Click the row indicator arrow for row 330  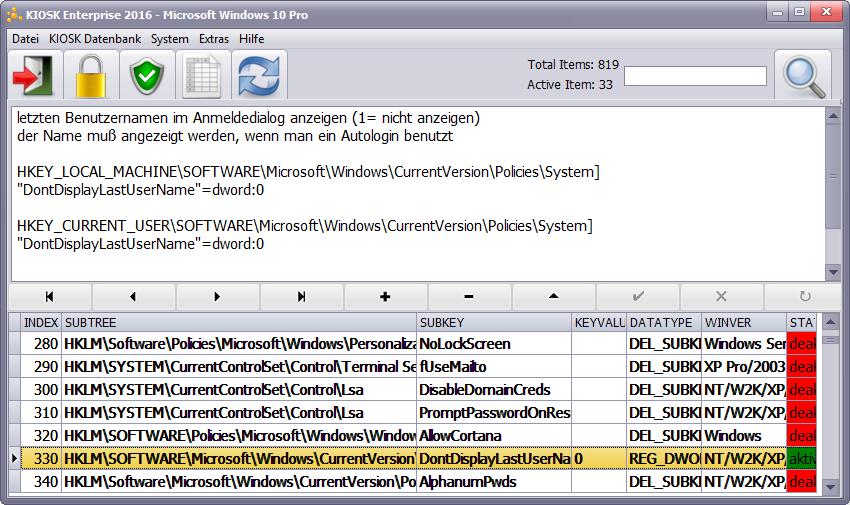(15, 459)
